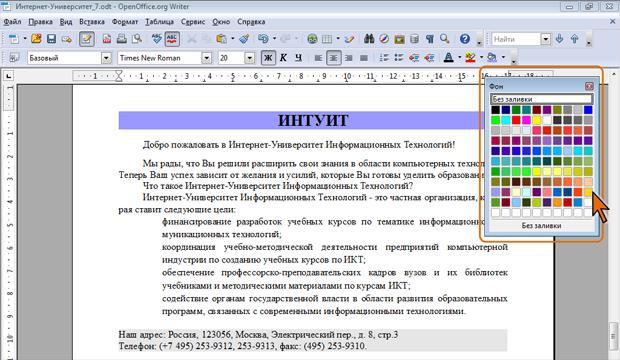Open the Paste options arrow
Image resolution: width=620 pixels, height=360 pixels.
tap(232, 39)
